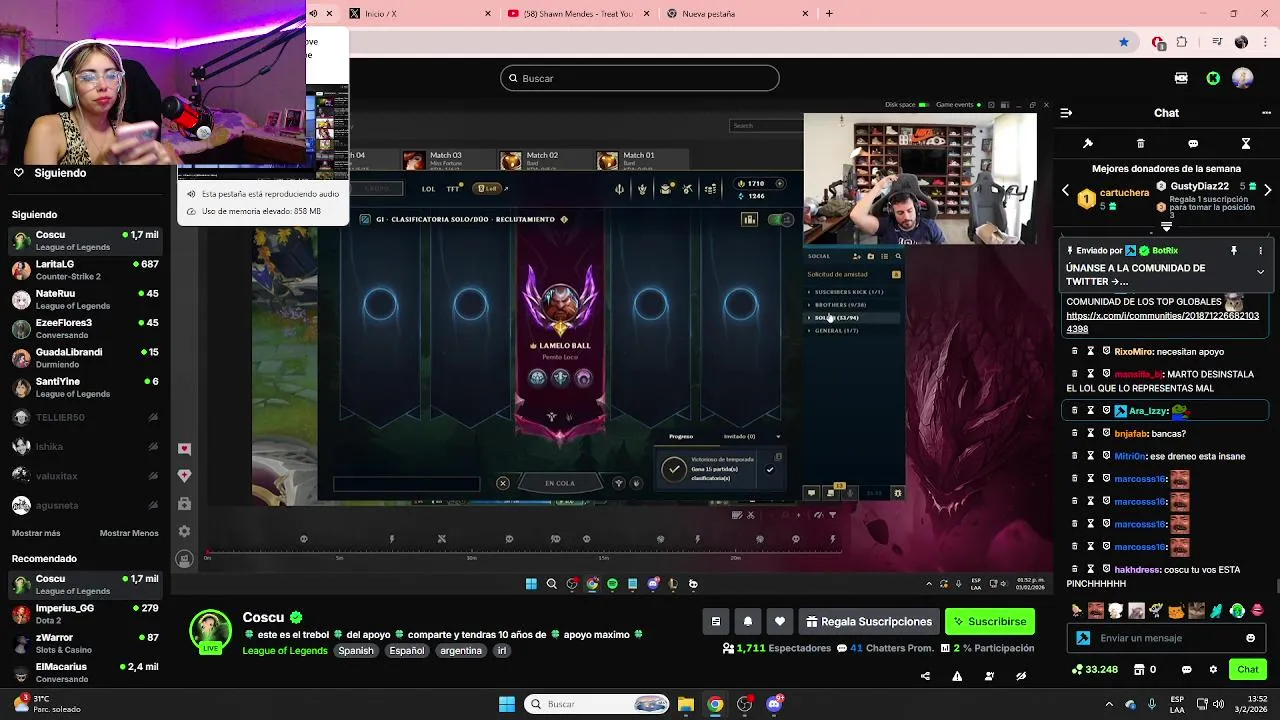Collapse the top donors panel handle
Image resolution: width=1280 pixels, height=720 pixels.
pos(1166,228)
